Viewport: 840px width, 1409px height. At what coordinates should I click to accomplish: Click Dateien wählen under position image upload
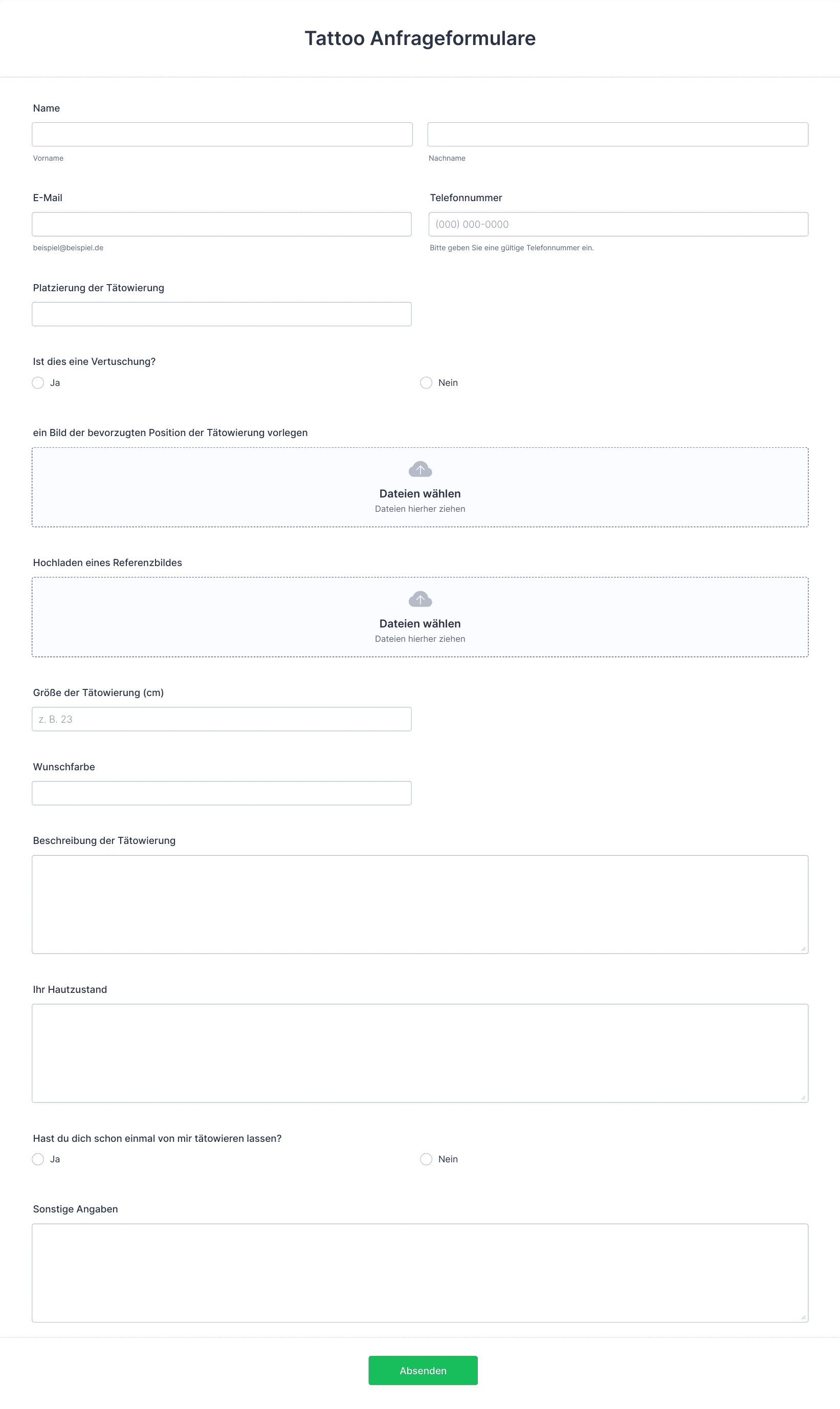click(x=420, y=494)
